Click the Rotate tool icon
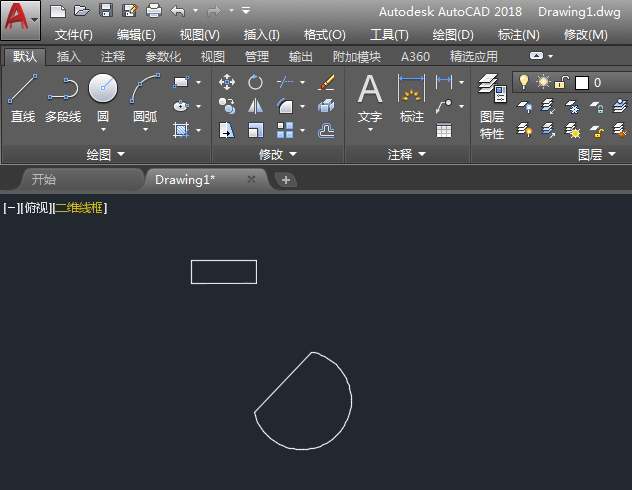 point(256,82)
